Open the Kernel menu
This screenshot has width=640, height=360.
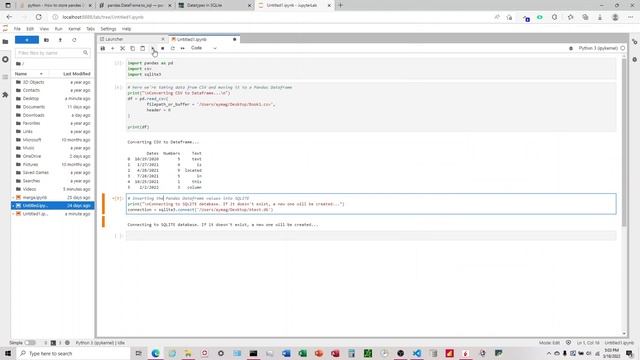(x=74, y=29)
